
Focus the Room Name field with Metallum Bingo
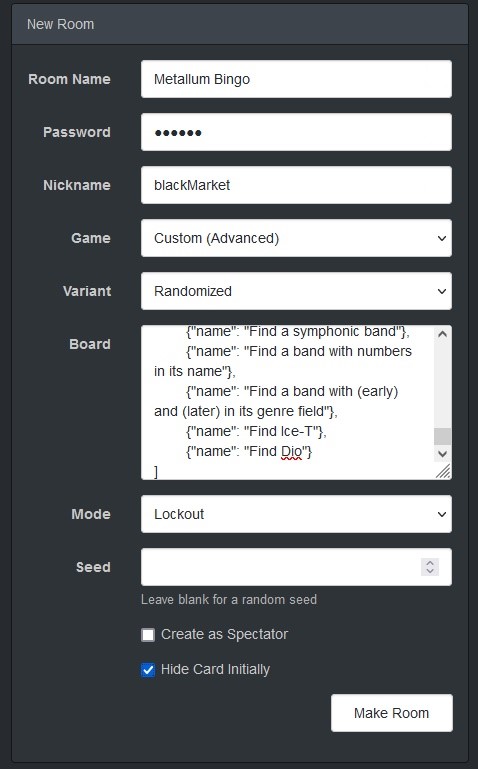point(296,79)
